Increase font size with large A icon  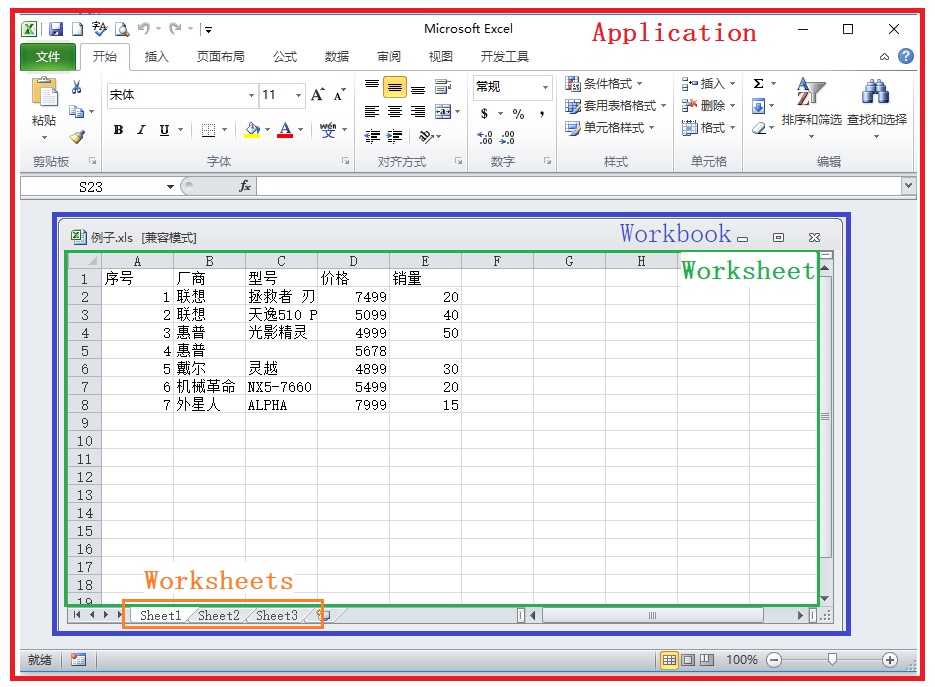317,95
